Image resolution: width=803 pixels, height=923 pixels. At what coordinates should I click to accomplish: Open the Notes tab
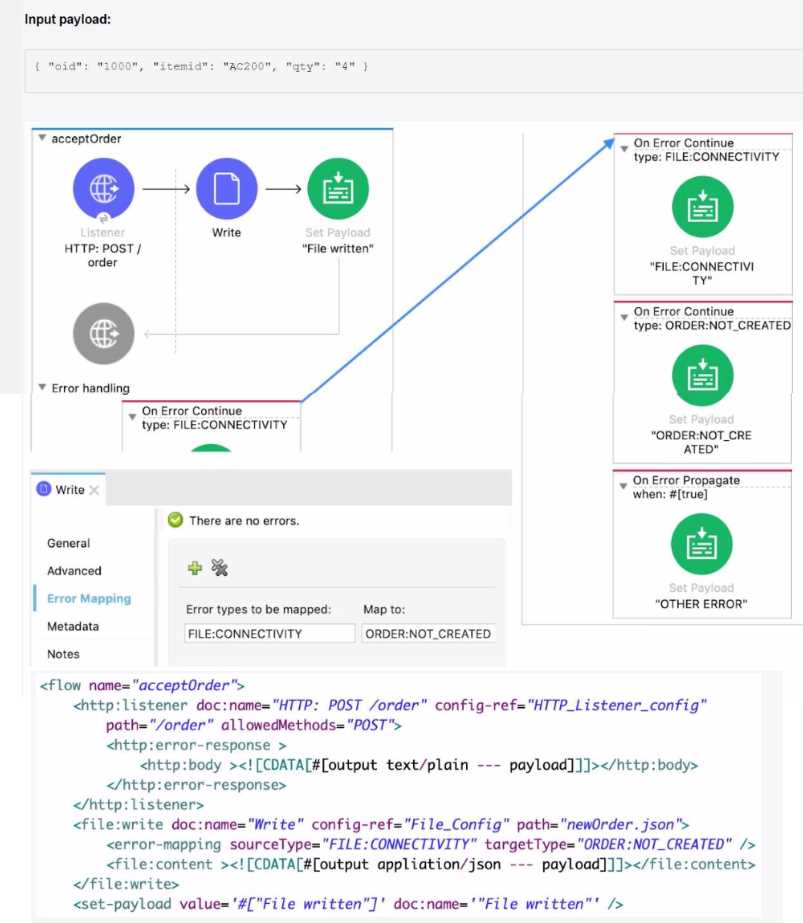click(x=63, y=654)
